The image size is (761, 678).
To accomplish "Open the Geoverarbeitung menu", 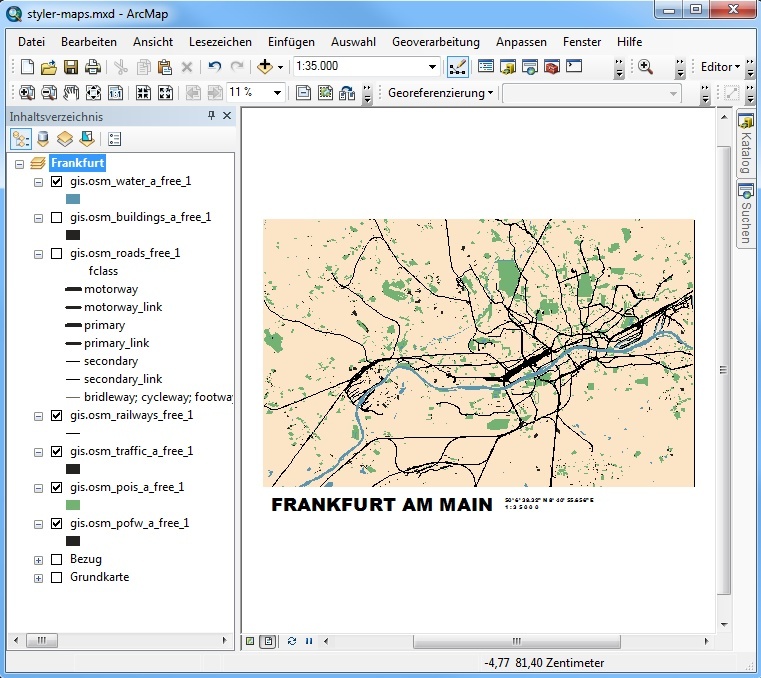I will (x=435, y=42).
